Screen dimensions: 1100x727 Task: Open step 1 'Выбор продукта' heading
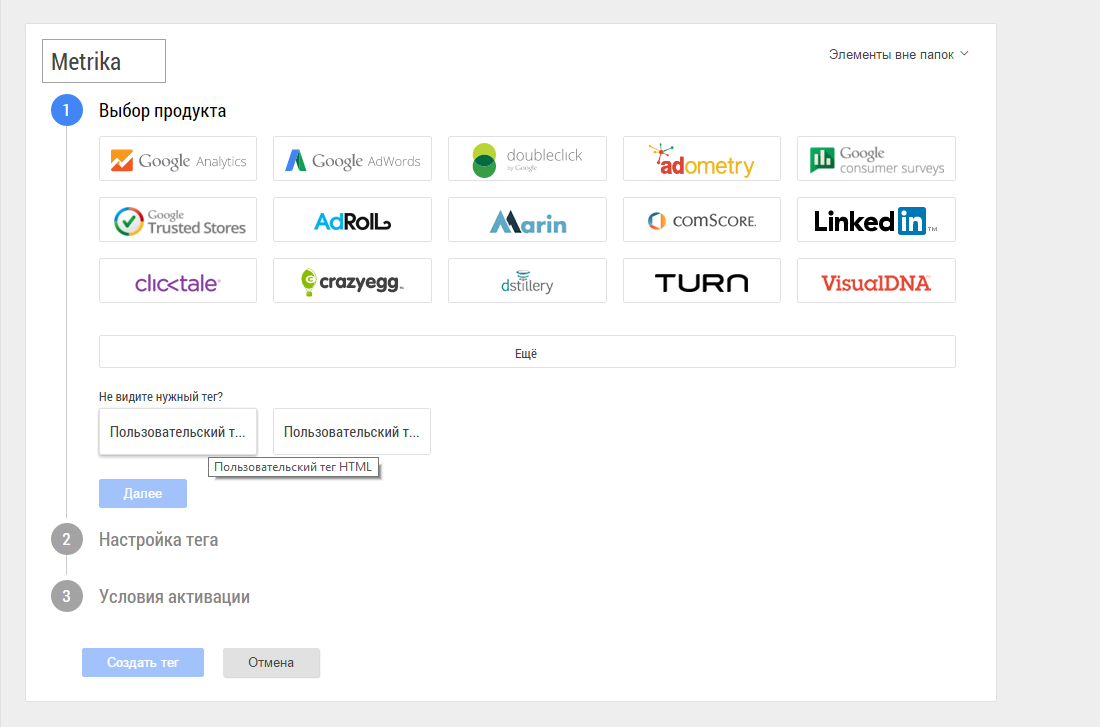pos(162,111)
